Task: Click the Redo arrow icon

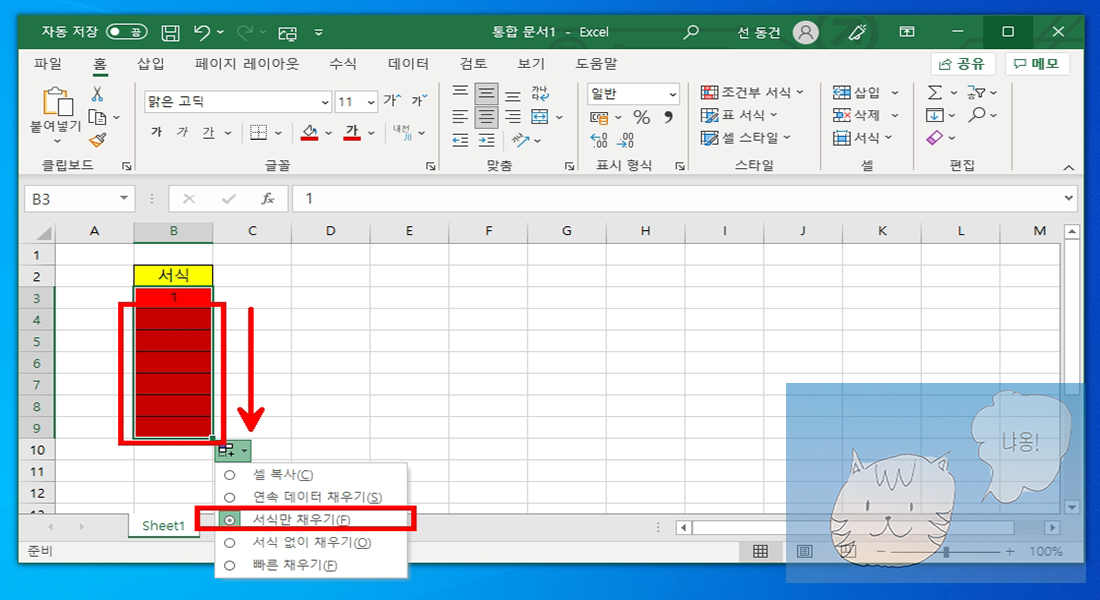Action: tap(245, 32)
